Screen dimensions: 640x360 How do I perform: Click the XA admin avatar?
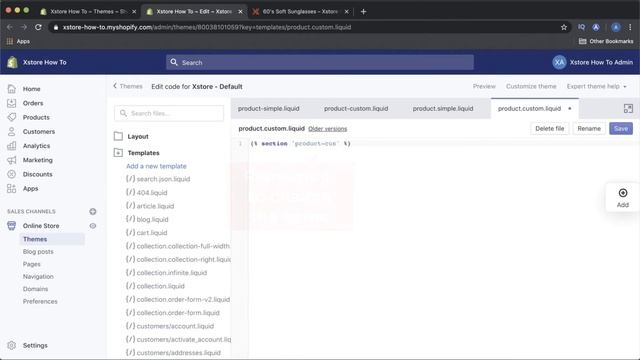pos(559,62)
